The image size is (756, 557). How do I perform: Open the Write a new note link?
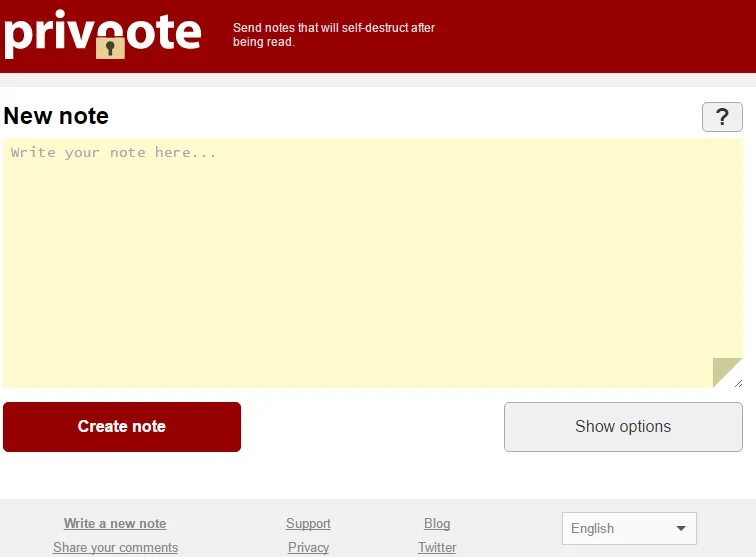pyautogui.click(x=115, y=523)
